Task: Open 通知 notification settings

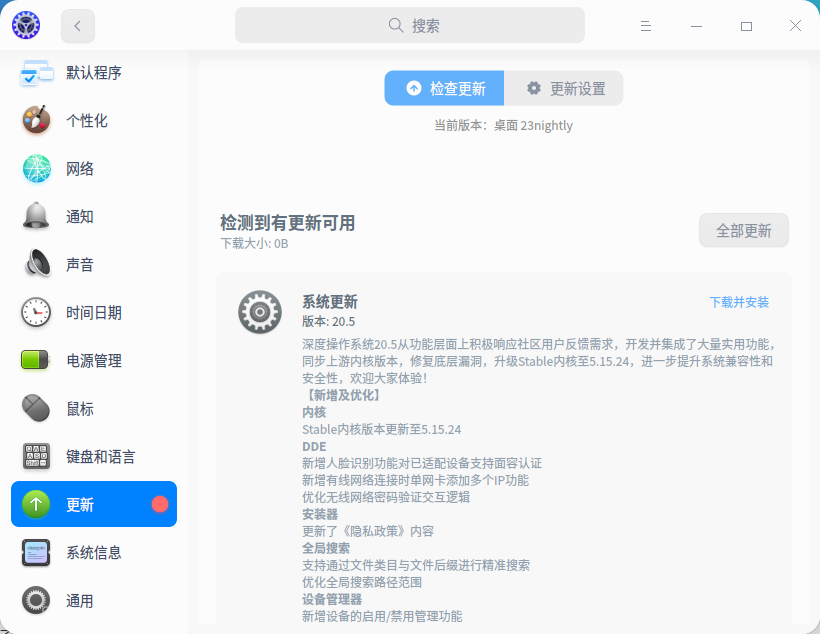Action: (x=93, y=216)
